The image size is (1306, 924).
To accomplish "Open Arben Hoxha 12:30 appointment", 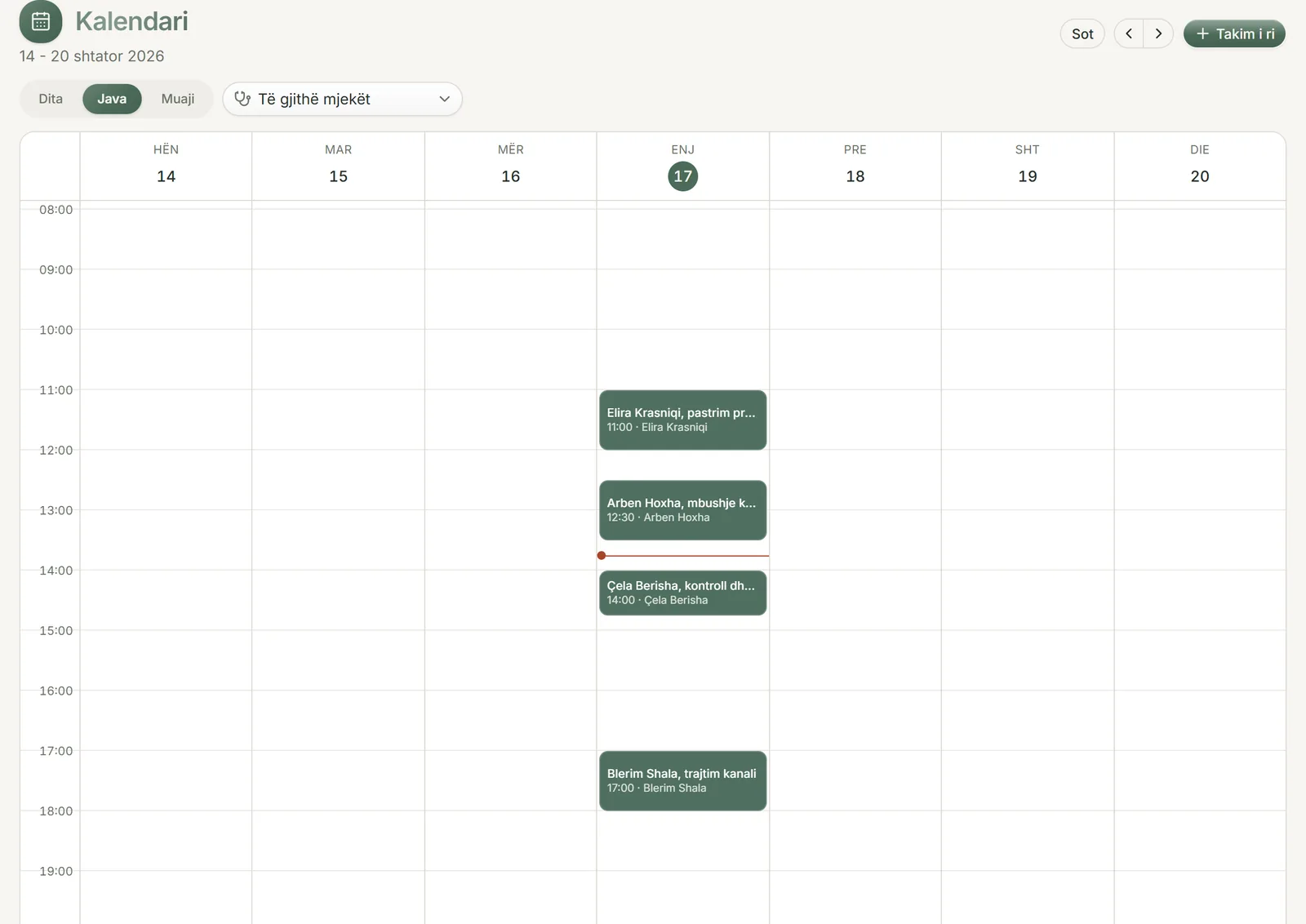I will pyautogui.click(x=682, y=510).
